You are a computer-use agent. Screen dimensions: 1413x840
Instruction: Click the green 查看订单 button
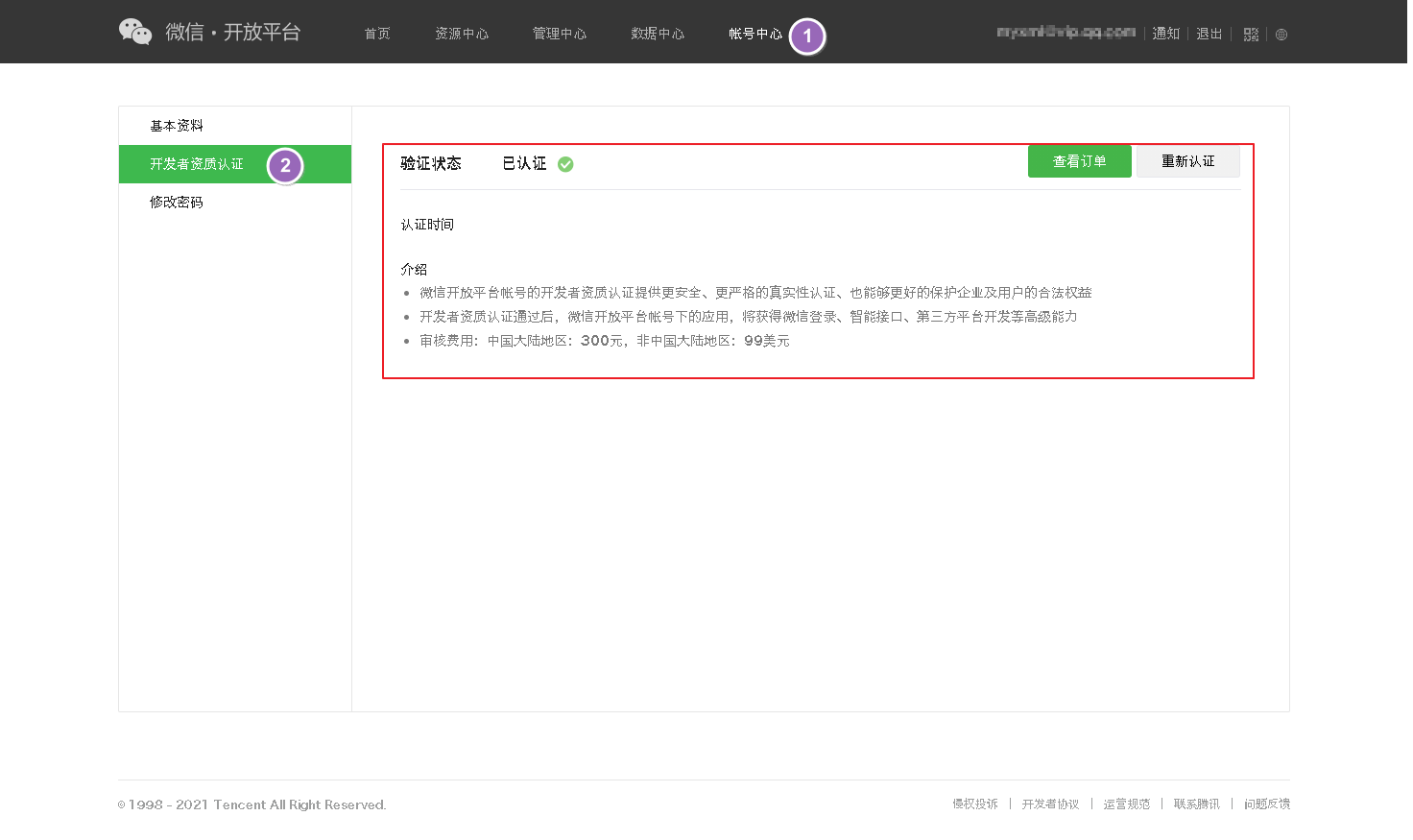click(x=1079, y=161)
